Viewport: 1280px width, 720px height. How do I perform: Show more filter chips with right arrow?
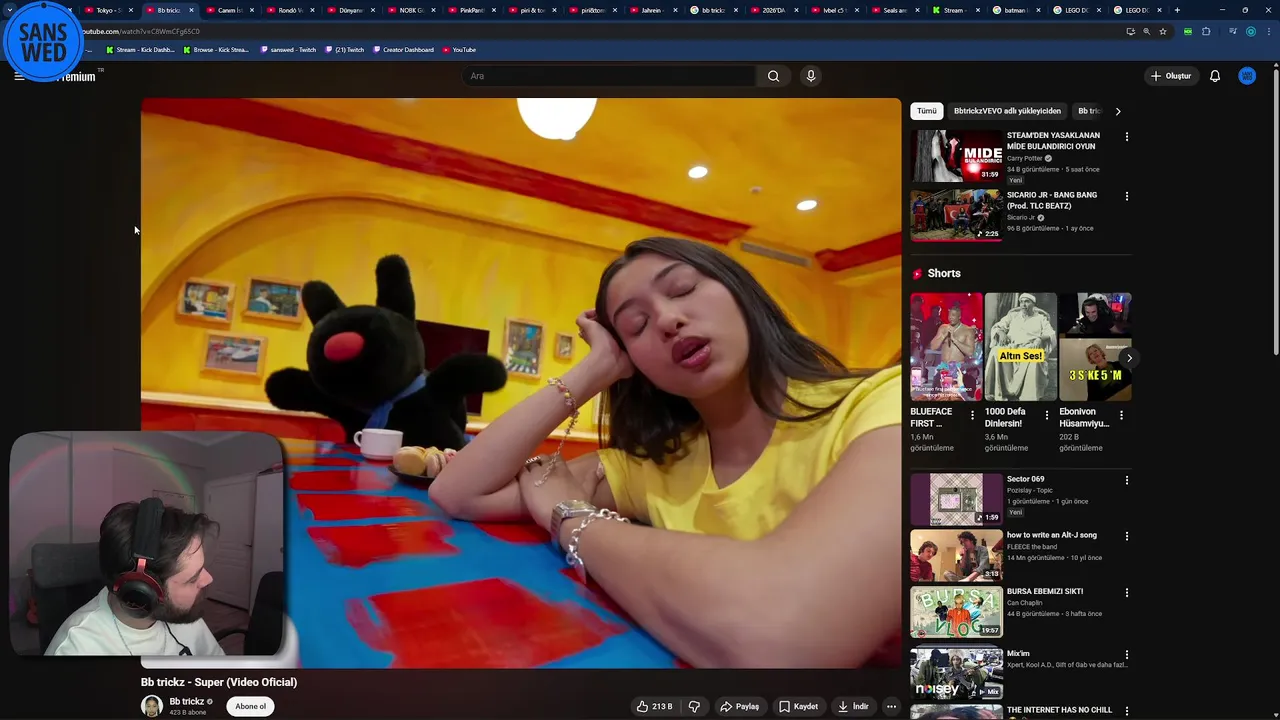1118,111
